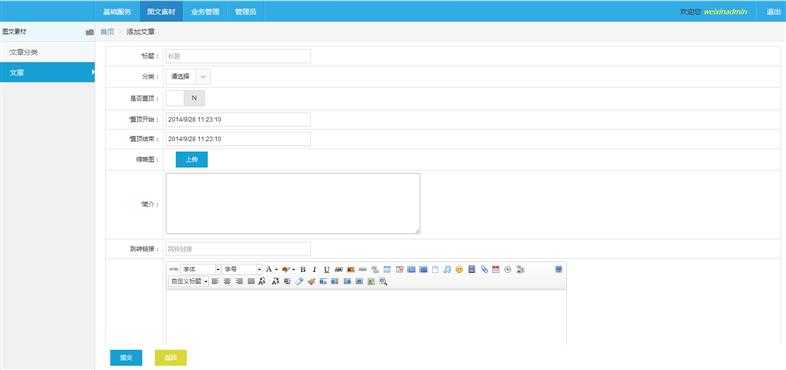786x370 pixels.
Task: Insert music with the music note icon
Action: [447, 269]
